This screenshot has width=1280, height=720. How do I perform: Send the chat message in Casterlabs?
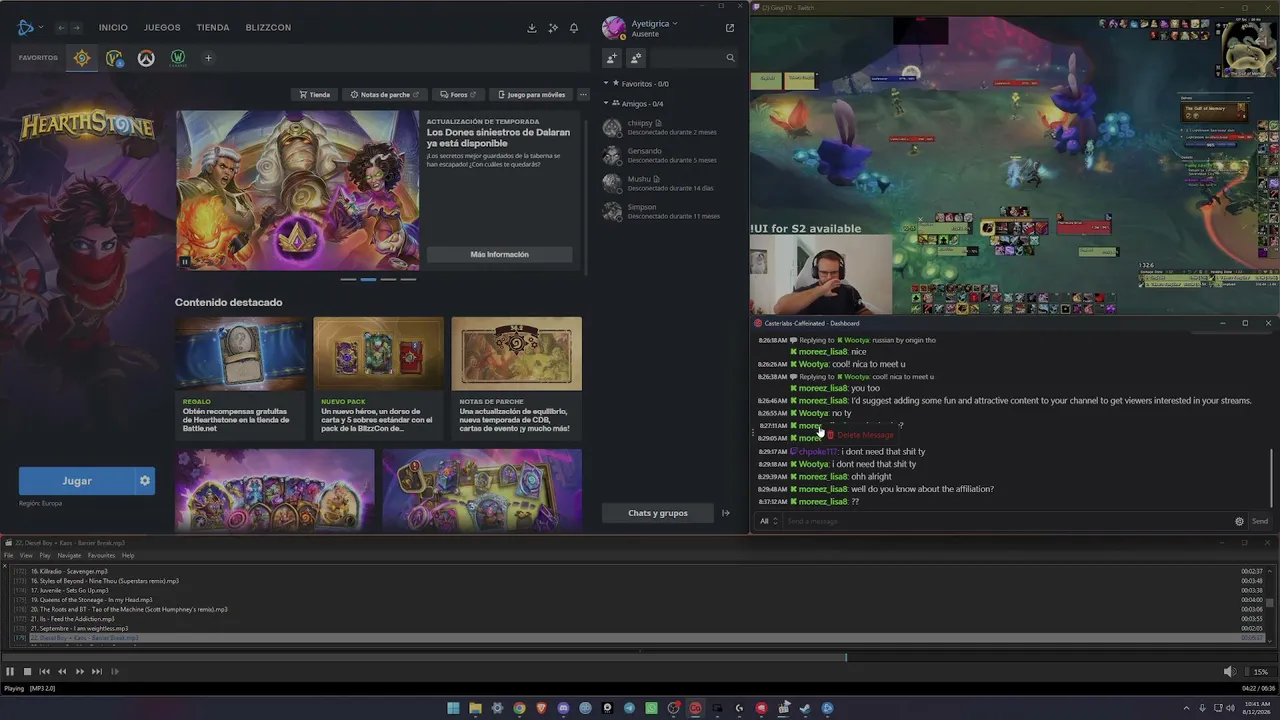pyautogui.click(x=1260, y=521)
